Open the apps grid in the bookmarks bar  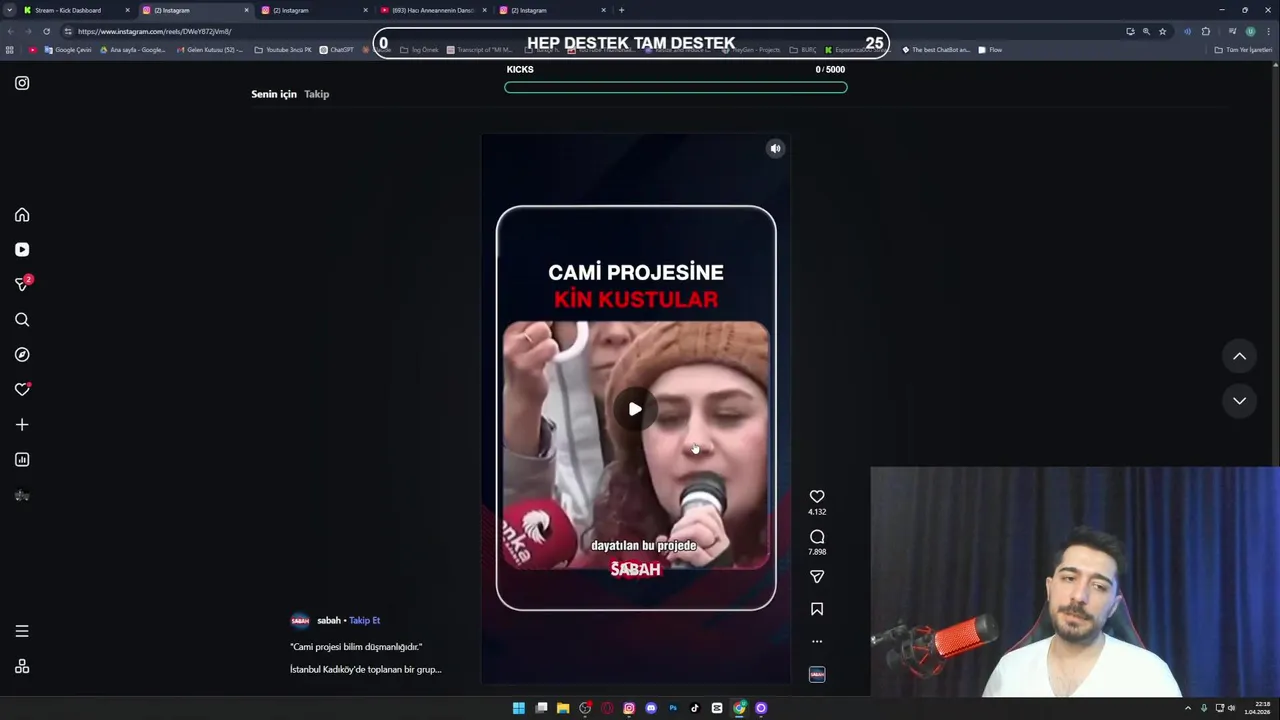tap(10, 50)
